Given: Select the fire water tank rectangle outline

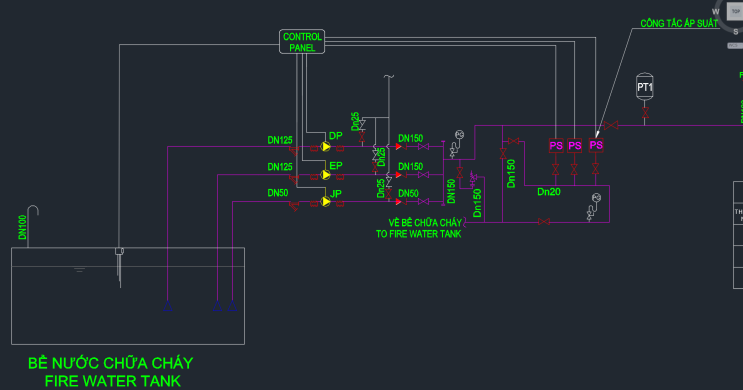Looking at the screenshot, I should pyautogui.click(x=128, y=296).
